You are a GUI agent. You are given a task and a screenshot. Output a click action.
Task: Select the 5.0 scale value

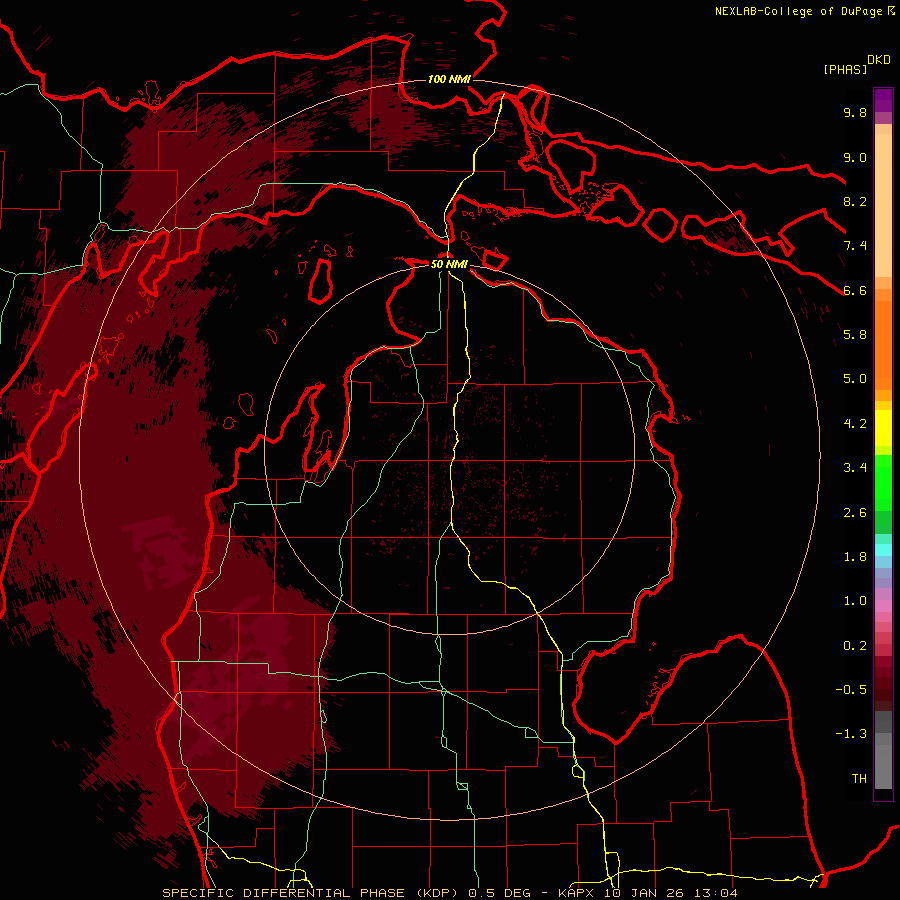(x=855, y=379)
